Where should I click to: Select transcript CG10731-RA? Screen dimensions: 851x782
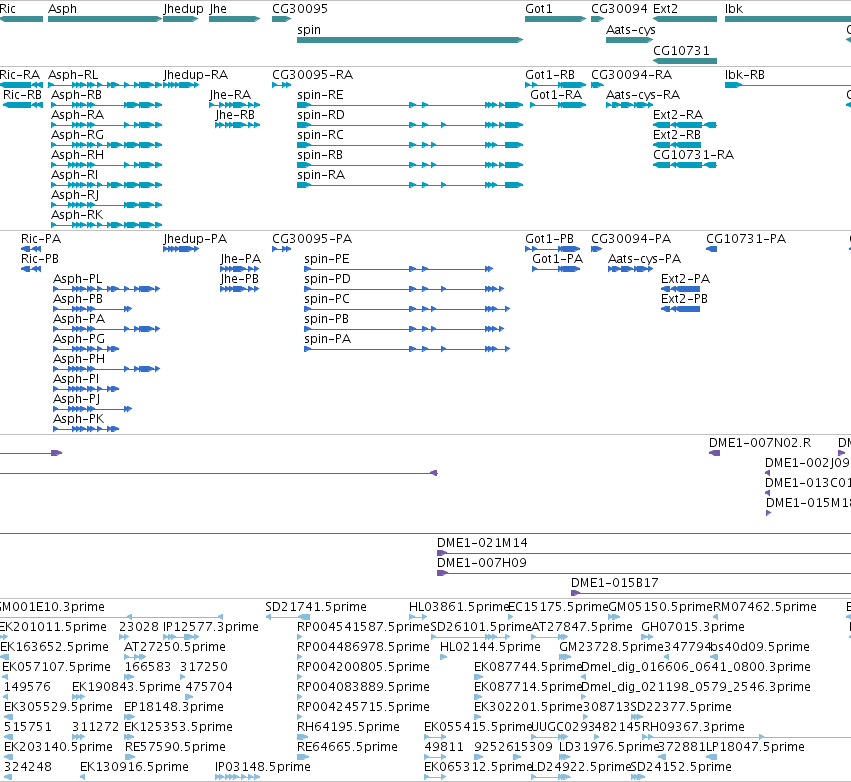685,165
